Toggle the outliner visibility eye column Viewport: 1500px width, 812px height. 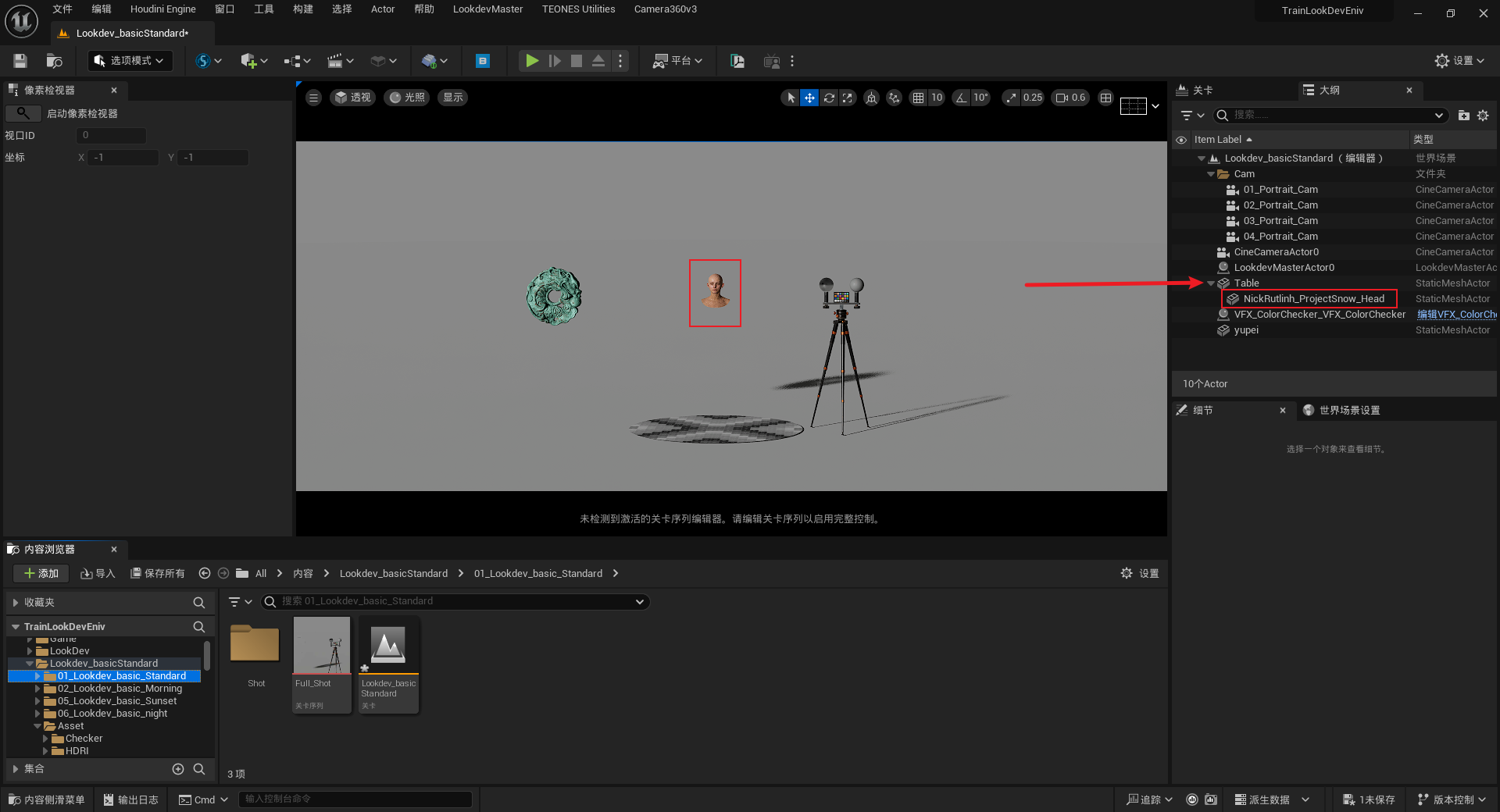point(1181,140)
